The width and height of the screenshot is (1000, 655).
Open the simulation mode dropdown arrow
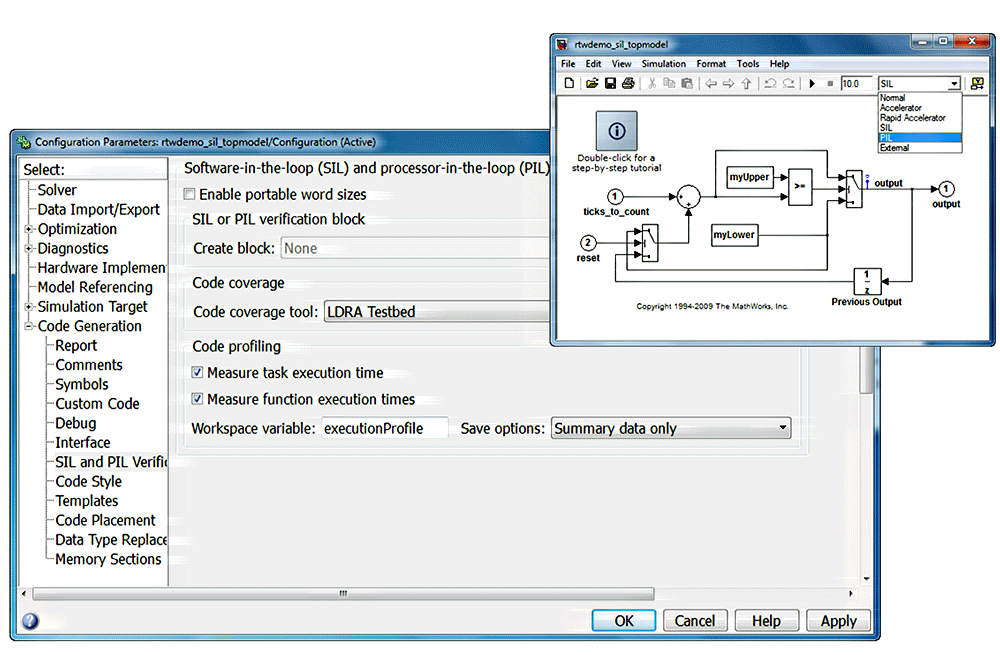pos(954,84)
